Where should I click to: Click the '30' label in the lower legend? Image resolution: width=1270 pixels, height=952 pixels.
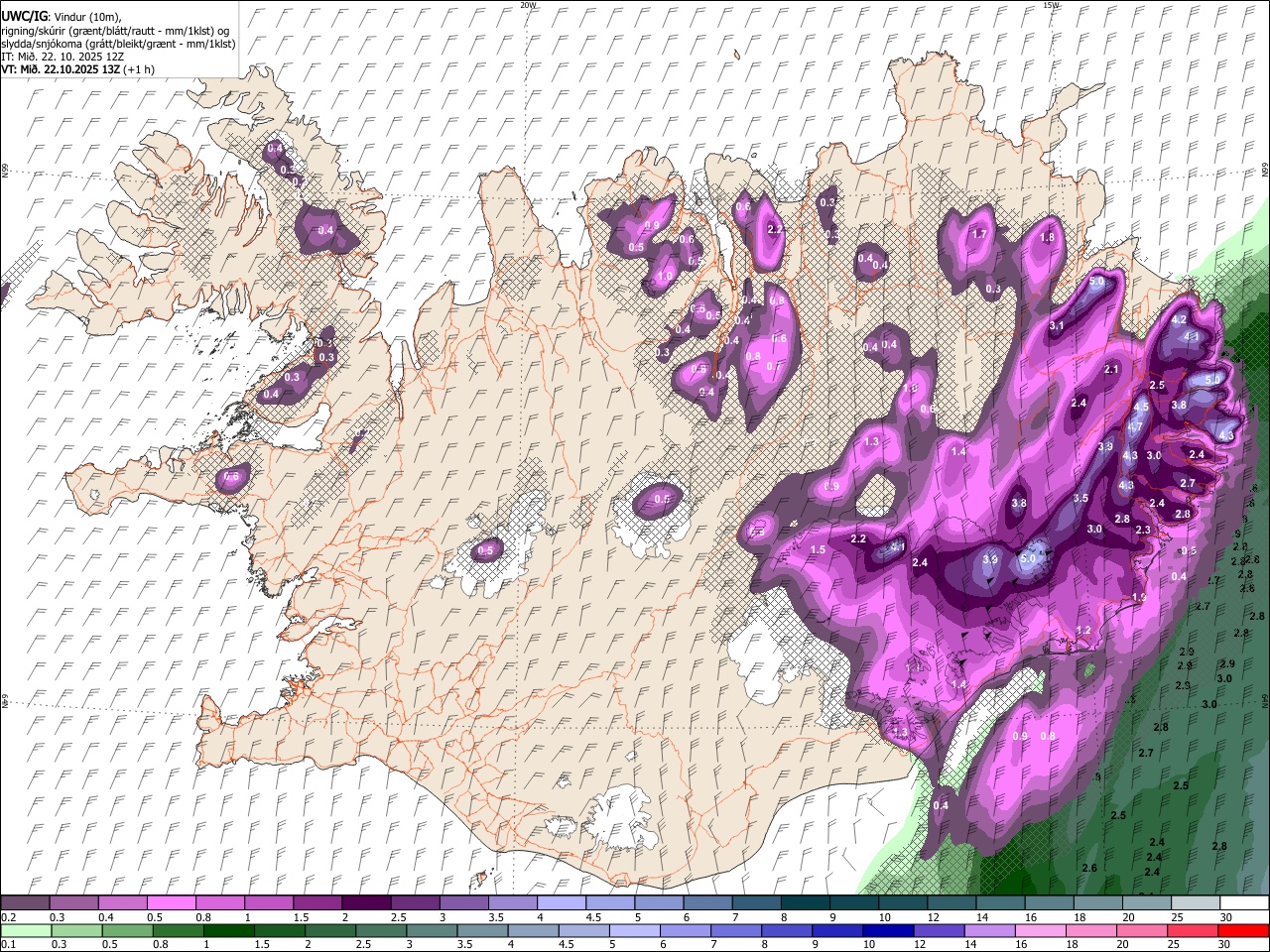1226,945
